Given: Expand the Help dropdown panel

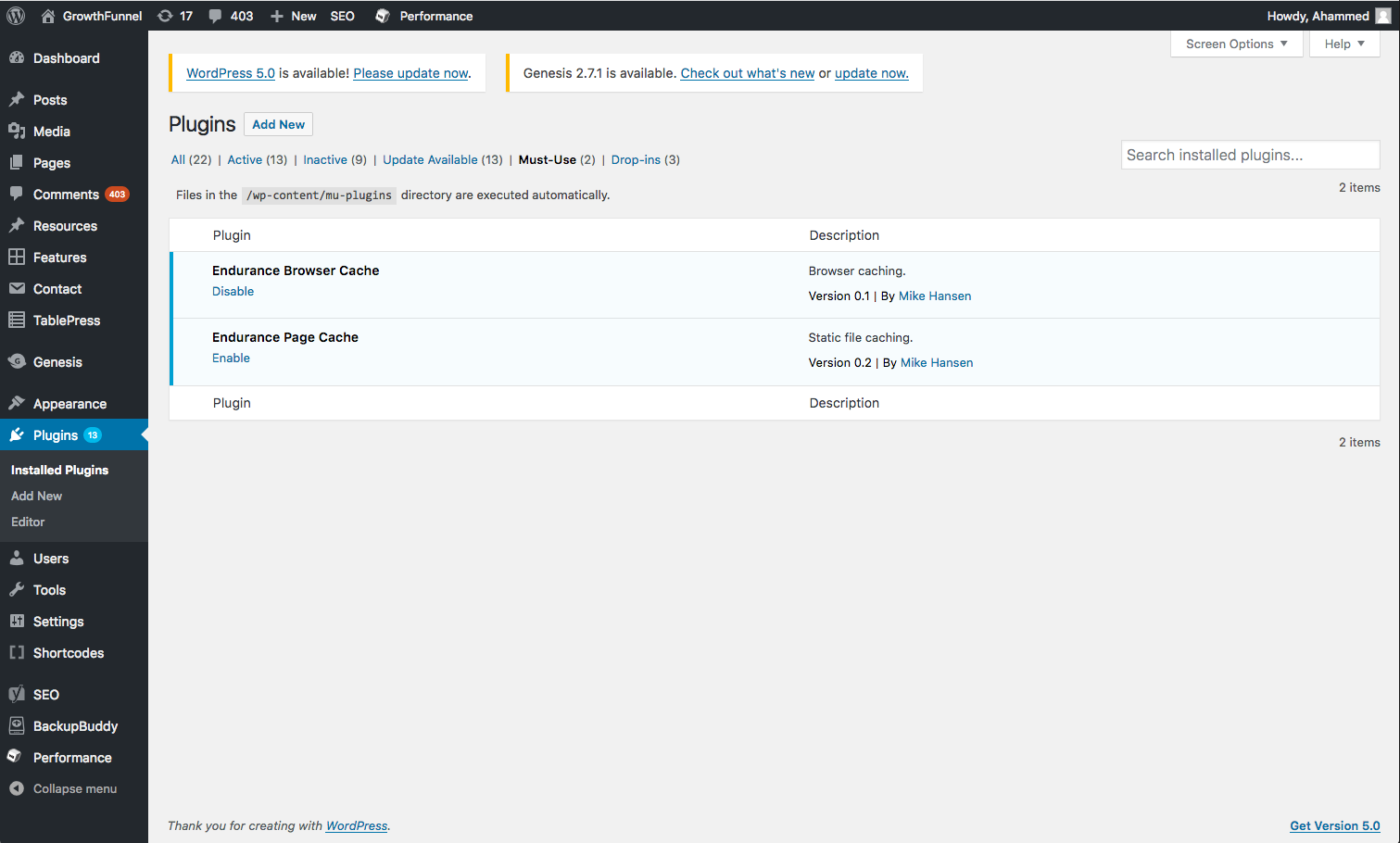Looking at the screenshot, I should 1343,44.
